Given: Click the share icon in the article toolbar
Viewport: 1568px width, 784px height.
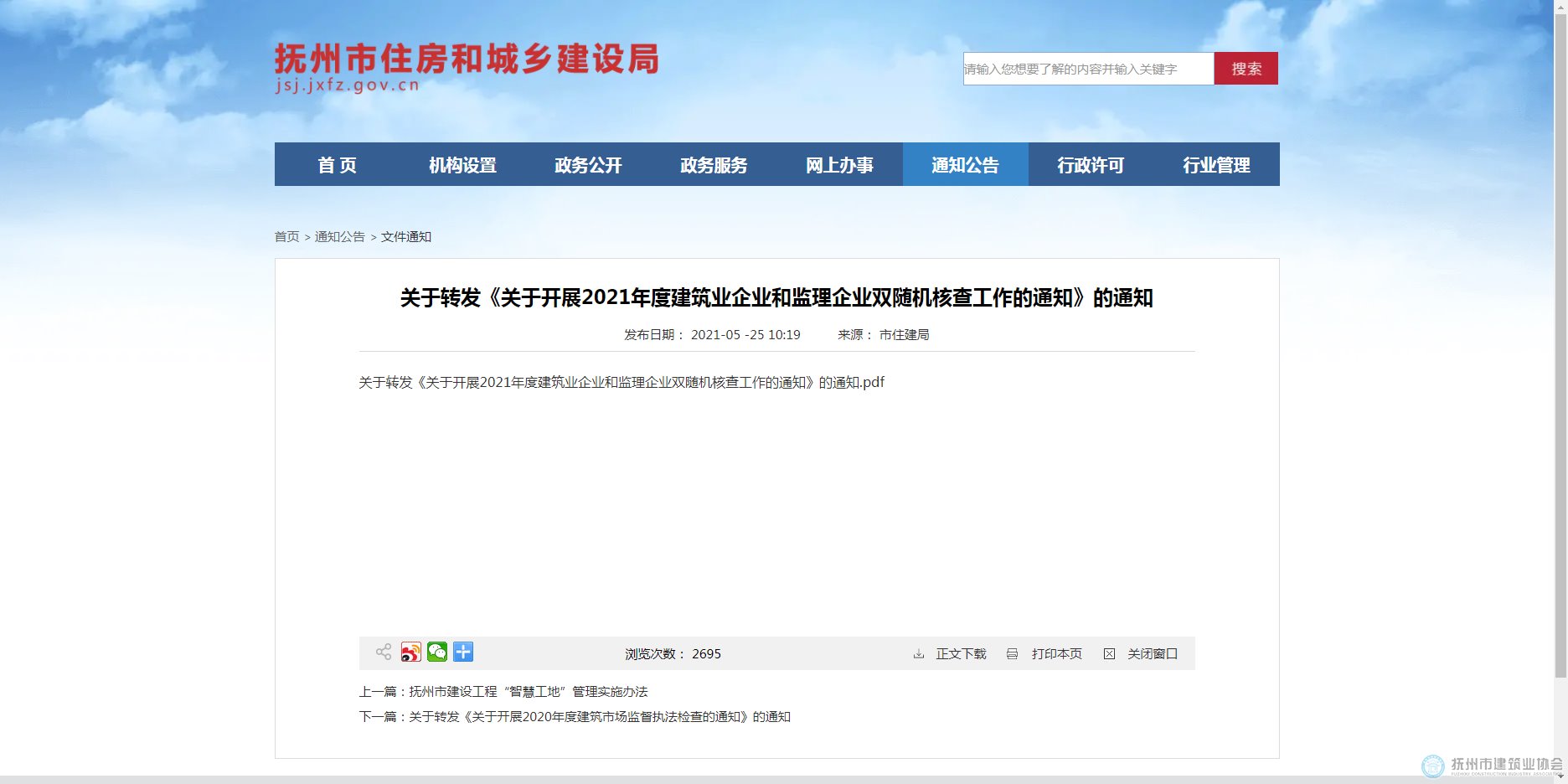Looking at the screenshot, I should click(x=384, y=652).
